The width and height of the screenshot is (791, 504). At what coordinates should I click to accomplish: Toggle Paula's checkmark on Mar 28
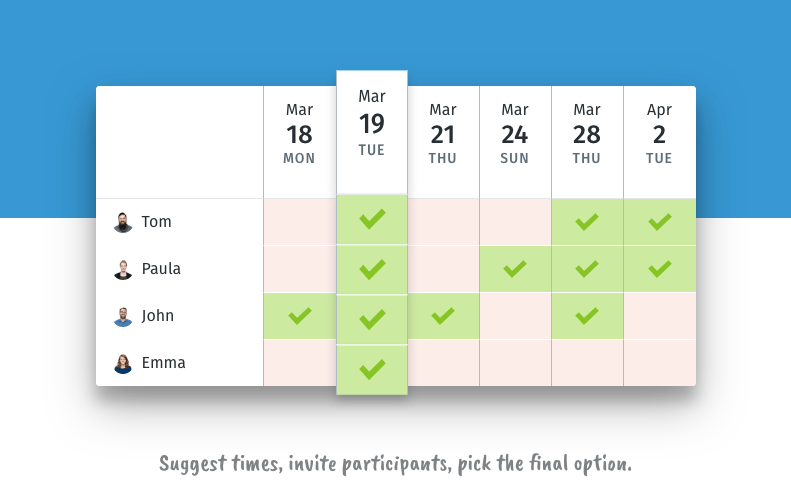pyautogui.click(x=587, y=269)
